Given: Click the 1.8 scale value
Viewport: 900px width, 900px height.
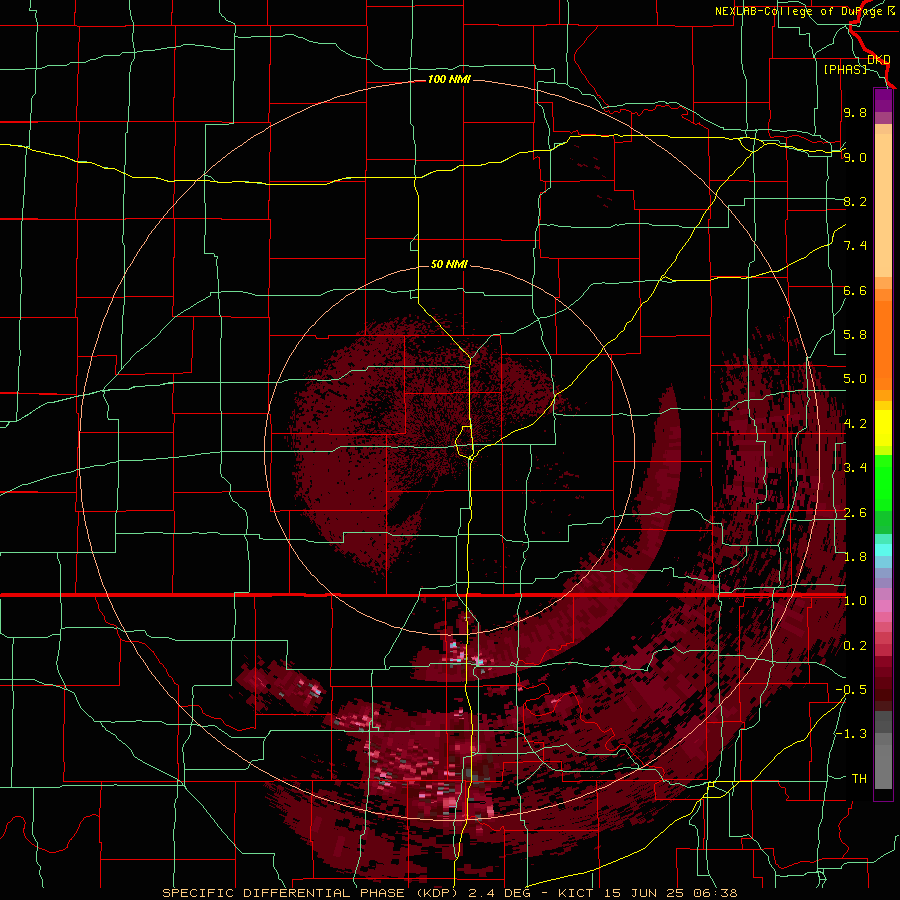Looking at the screenshot, I should (855, 557).
